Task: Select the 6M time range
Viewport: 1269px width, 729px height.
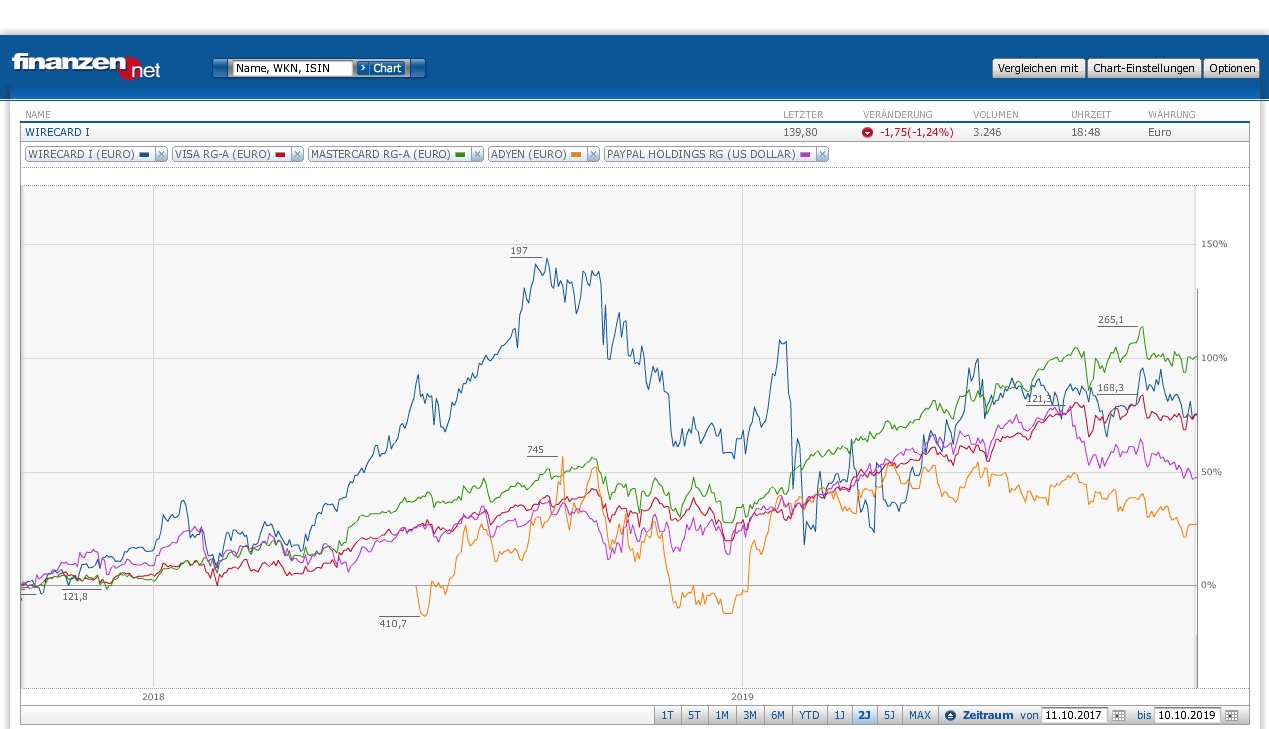Action: pyautogui.click(x=778, y=715)
